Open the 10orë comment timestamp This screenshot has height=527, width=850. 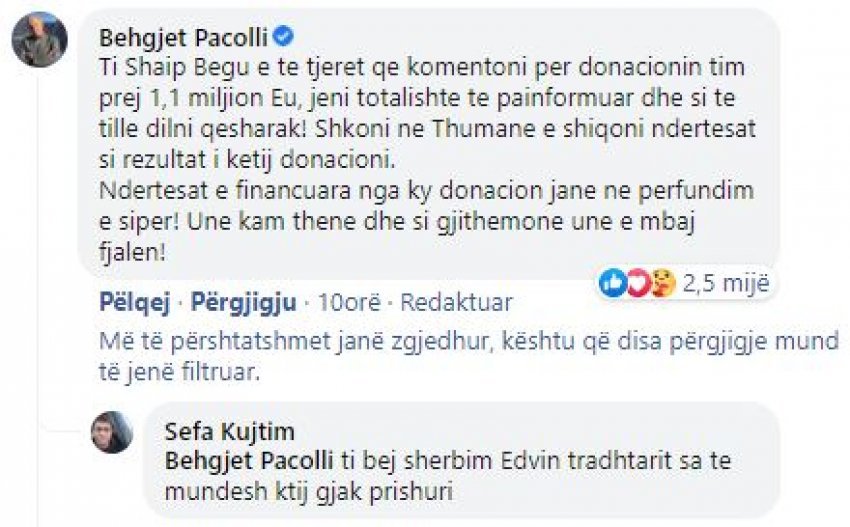(x=349, y=302)
